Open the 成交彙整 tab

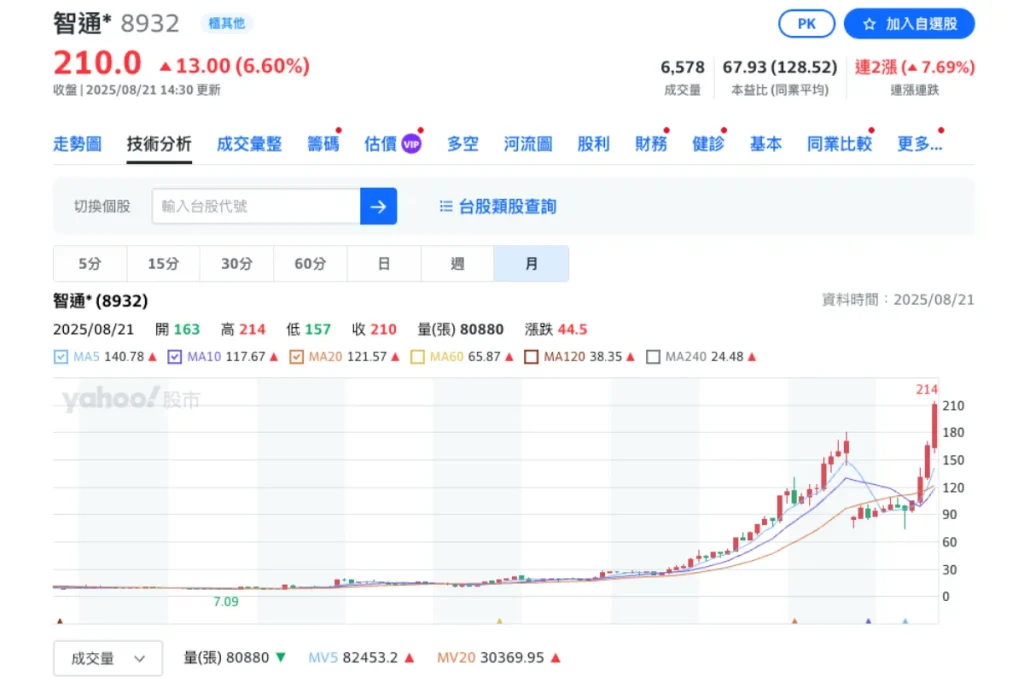click(x=249, y=144)
